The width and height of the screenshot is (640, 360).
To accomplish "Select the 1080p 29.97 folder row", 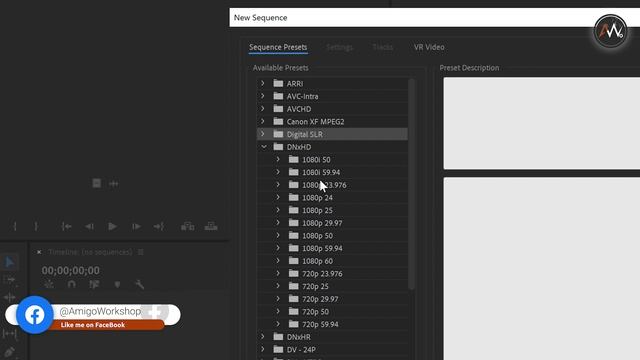I will [332, 223].
